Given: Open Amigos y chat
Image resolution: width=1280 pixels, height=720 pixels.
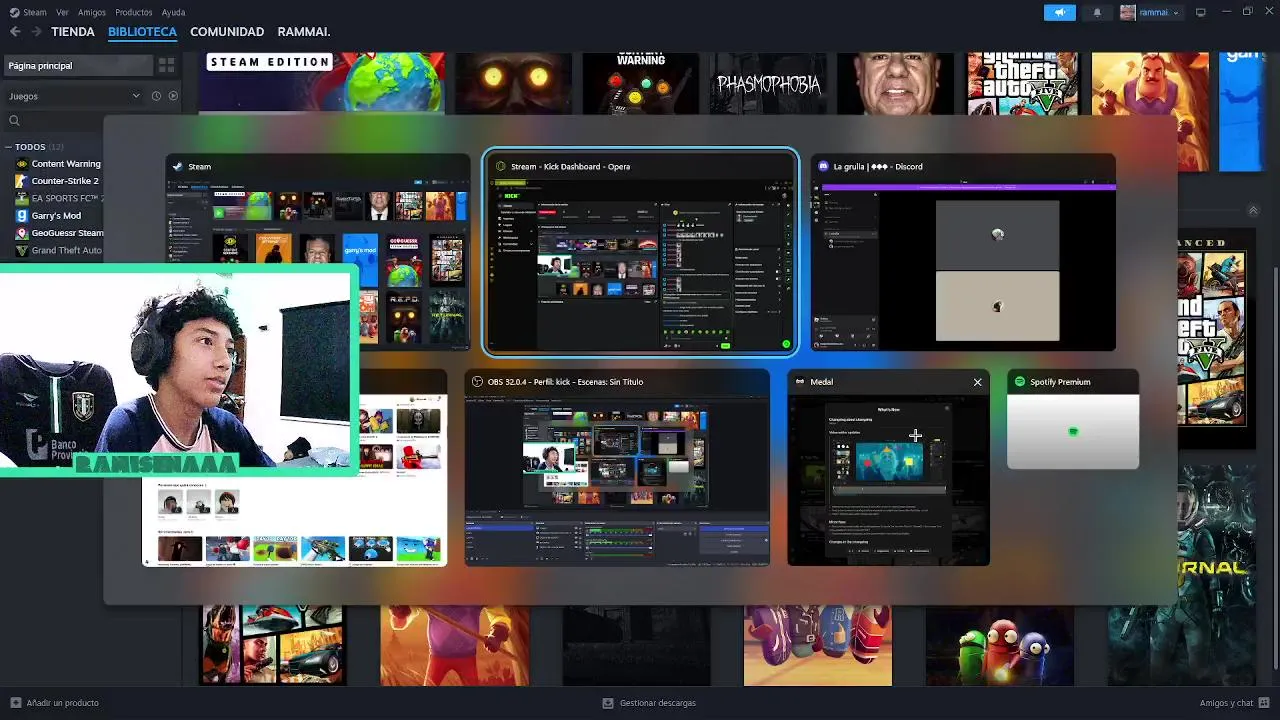Looking at the screenshot, I should click(x=1226, y=703).
